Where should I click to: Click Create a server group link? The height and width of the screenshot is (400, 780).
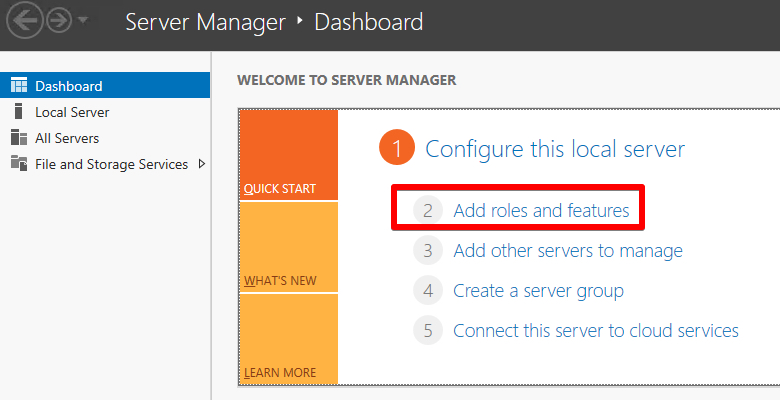[x=538, y=291]
